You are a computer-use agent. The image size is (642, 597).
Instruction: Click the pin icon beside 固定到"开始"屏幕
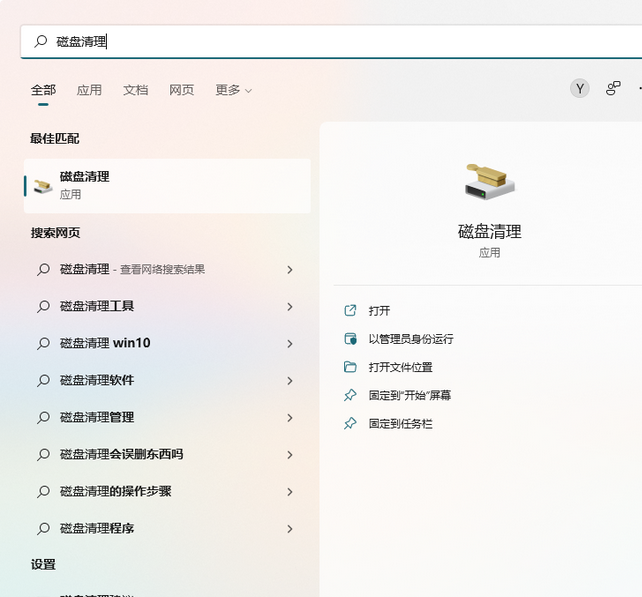click(x=350, y=395)
